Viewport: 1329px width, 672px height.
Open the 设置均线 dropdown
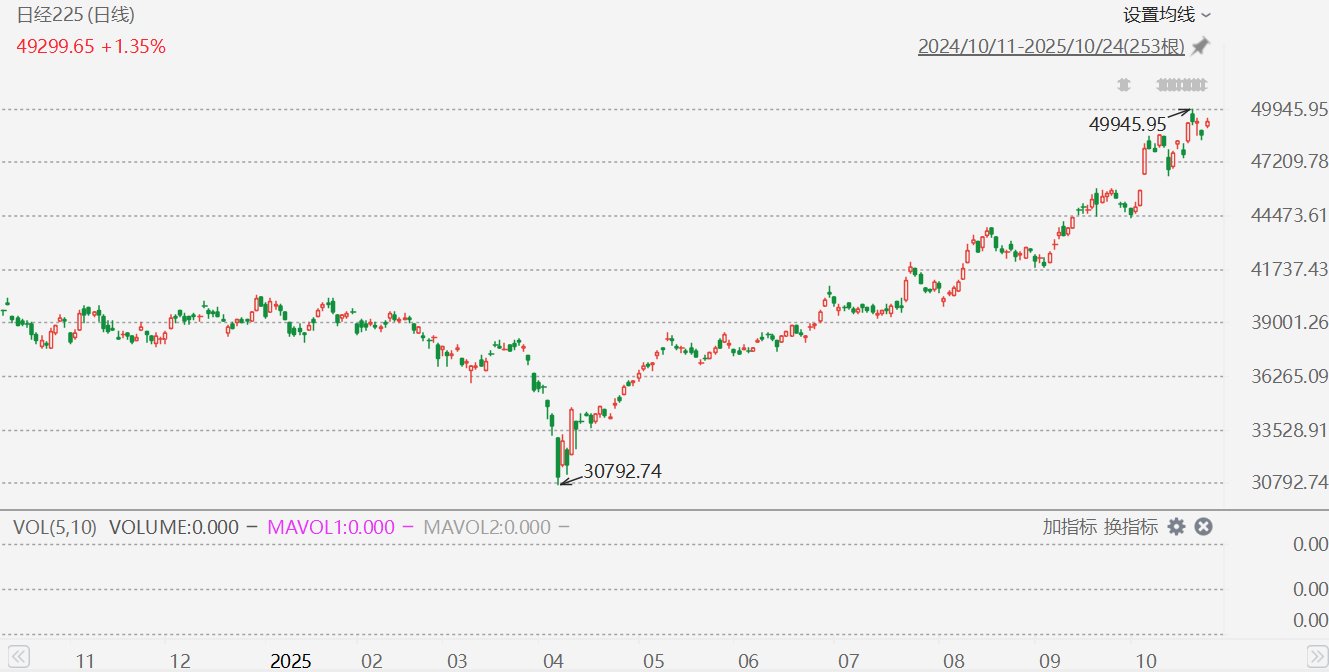[x=1166, y=15]
